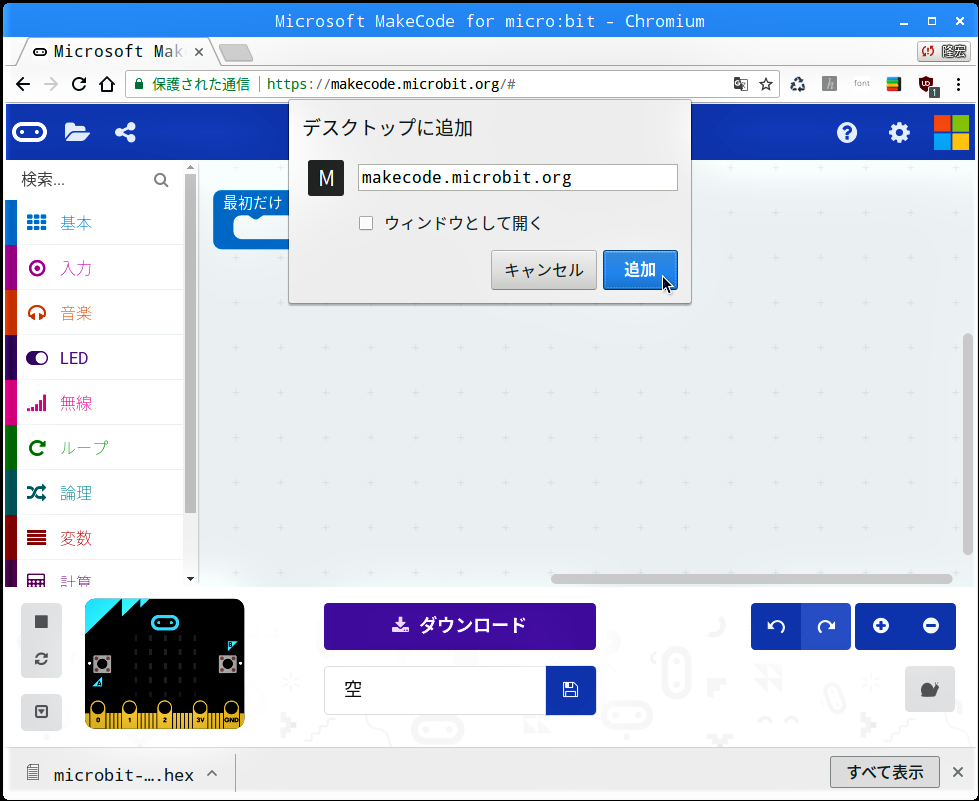
Task: Open the Chromium three-dot menu
Action: (x=958, y=84)
